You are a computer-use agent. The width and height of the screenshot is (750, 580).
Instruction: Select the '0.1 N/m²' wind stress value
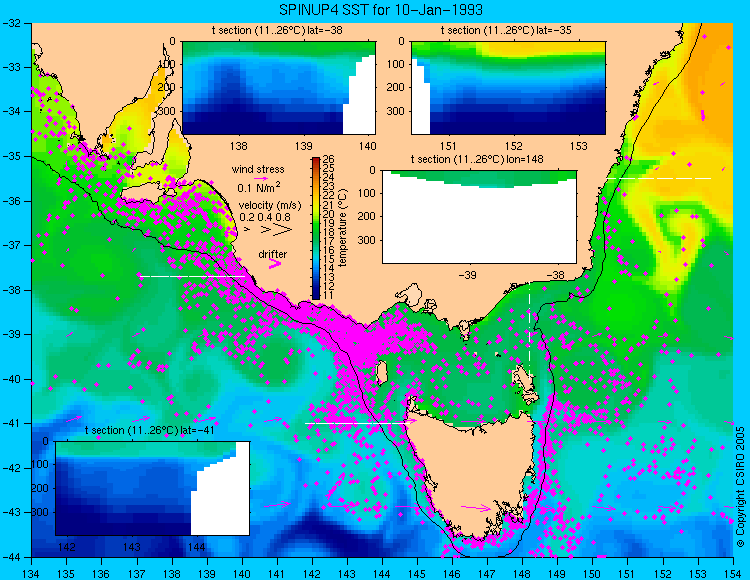(x=259, y=186)
